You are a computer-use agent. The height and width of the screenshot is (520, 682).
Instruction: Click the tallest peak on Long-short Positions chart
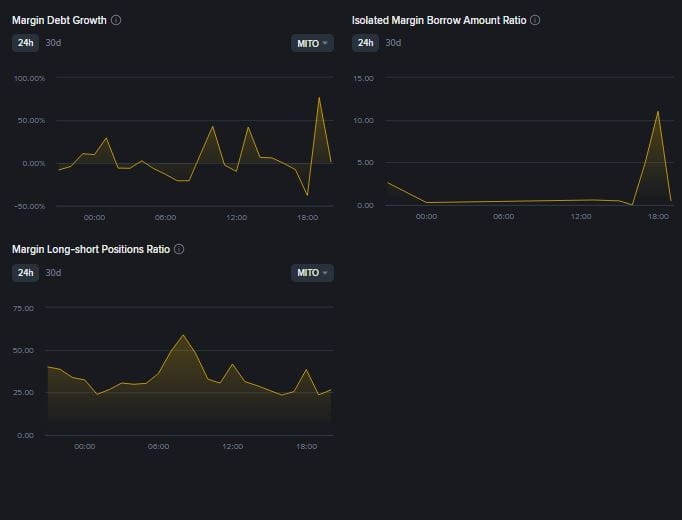(183, 335)
